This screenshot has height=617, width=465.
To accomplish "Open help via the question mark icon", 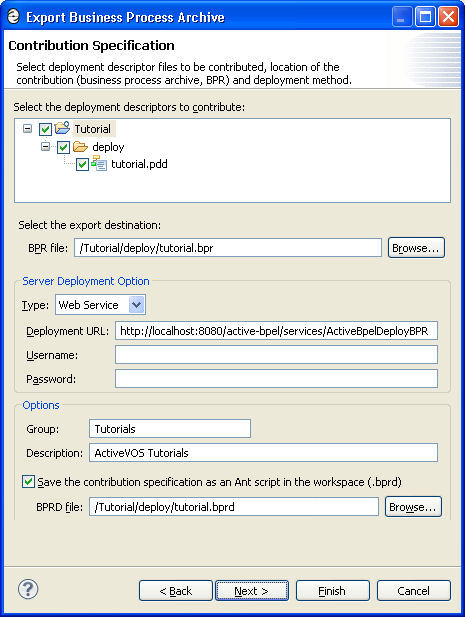I will point(28,589).
